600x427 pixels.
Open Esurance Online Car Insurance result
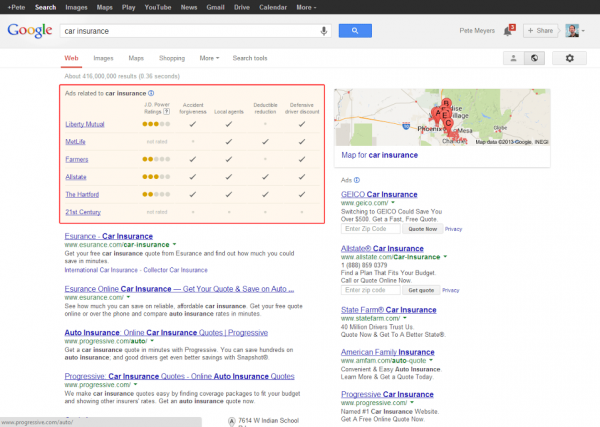(179, 289)
